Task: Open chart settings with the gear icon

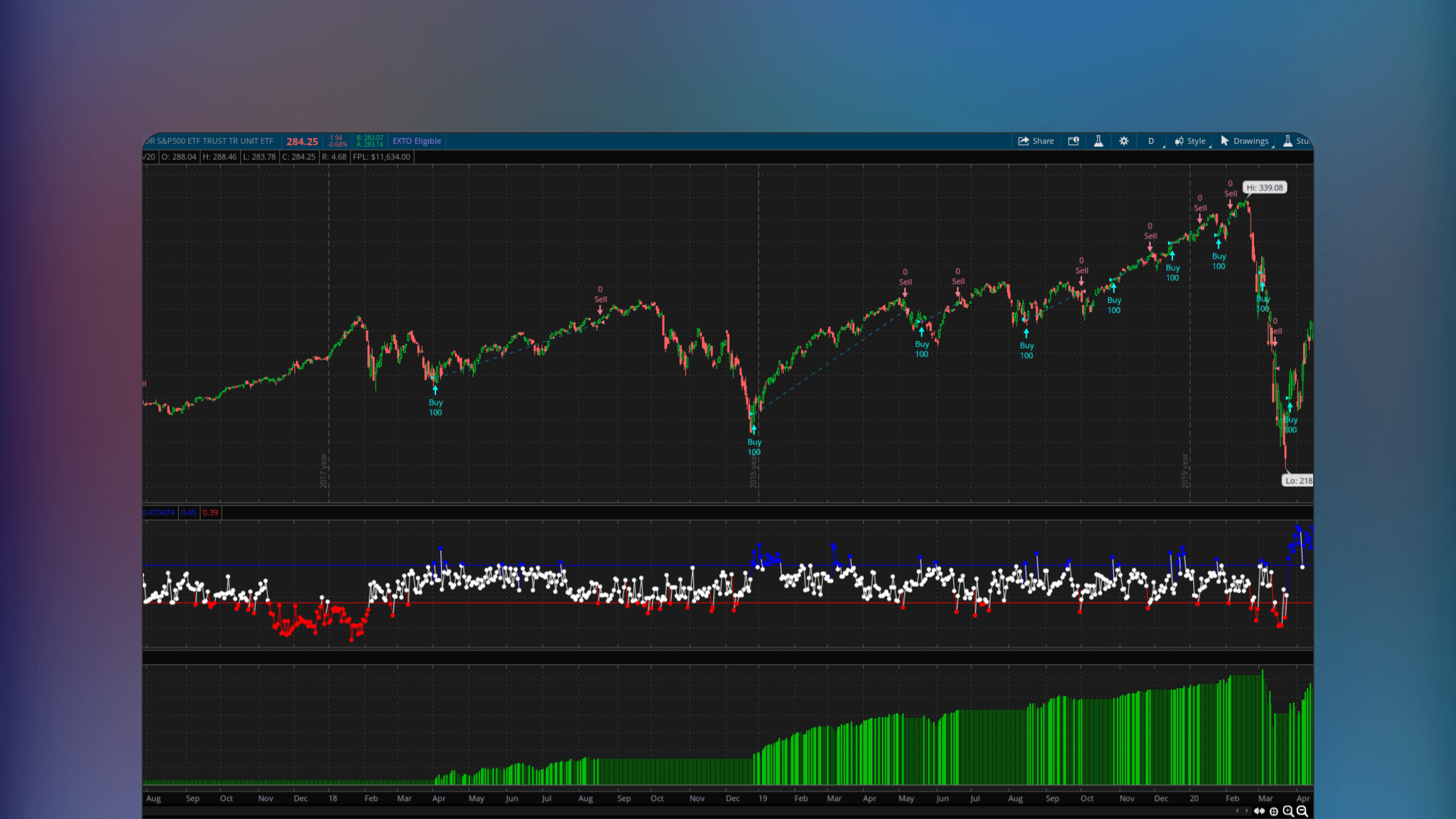Action: [1124, 141]
